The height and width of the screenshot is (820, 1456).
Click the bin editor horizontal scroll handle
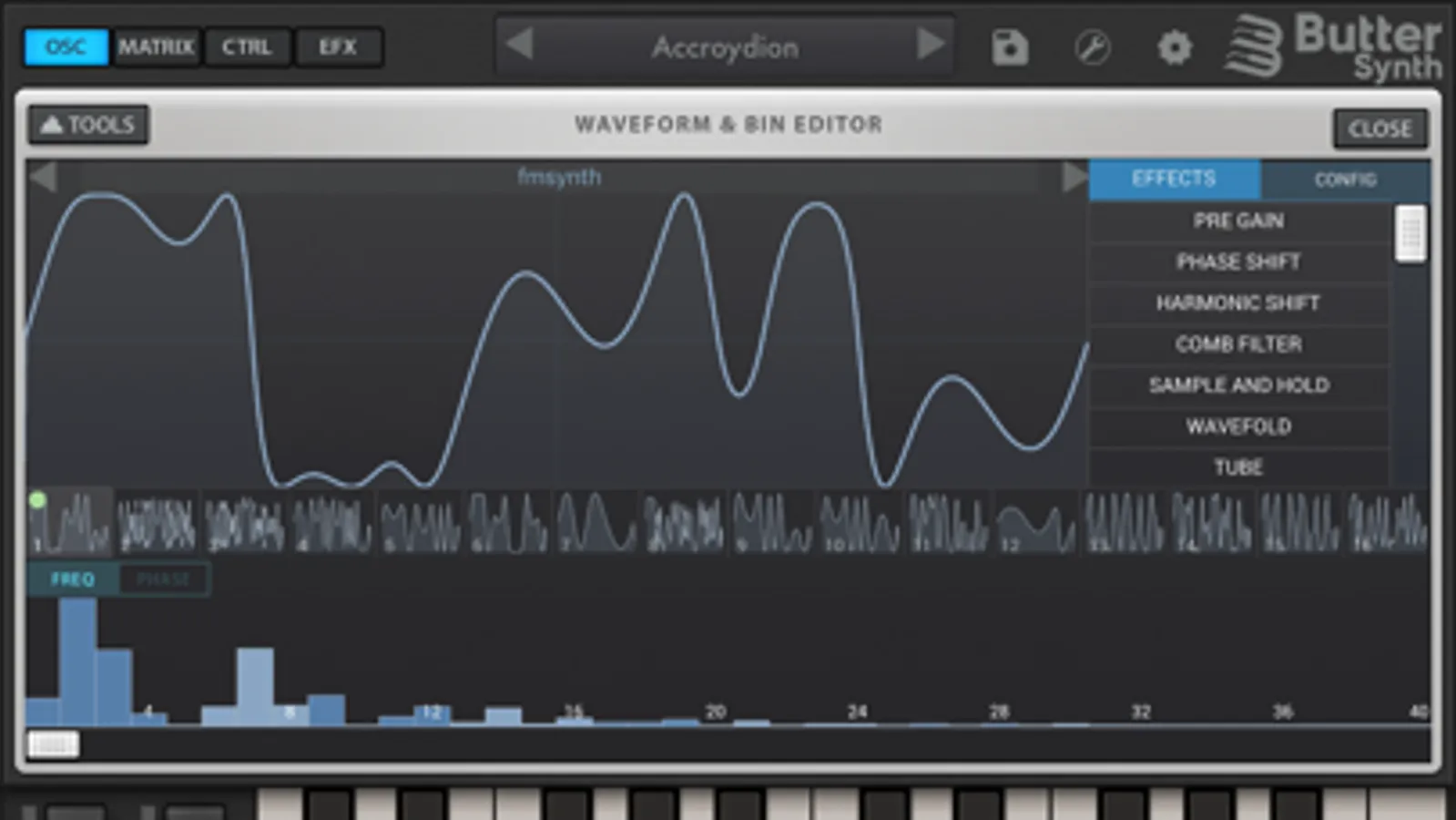click(54, 744)
